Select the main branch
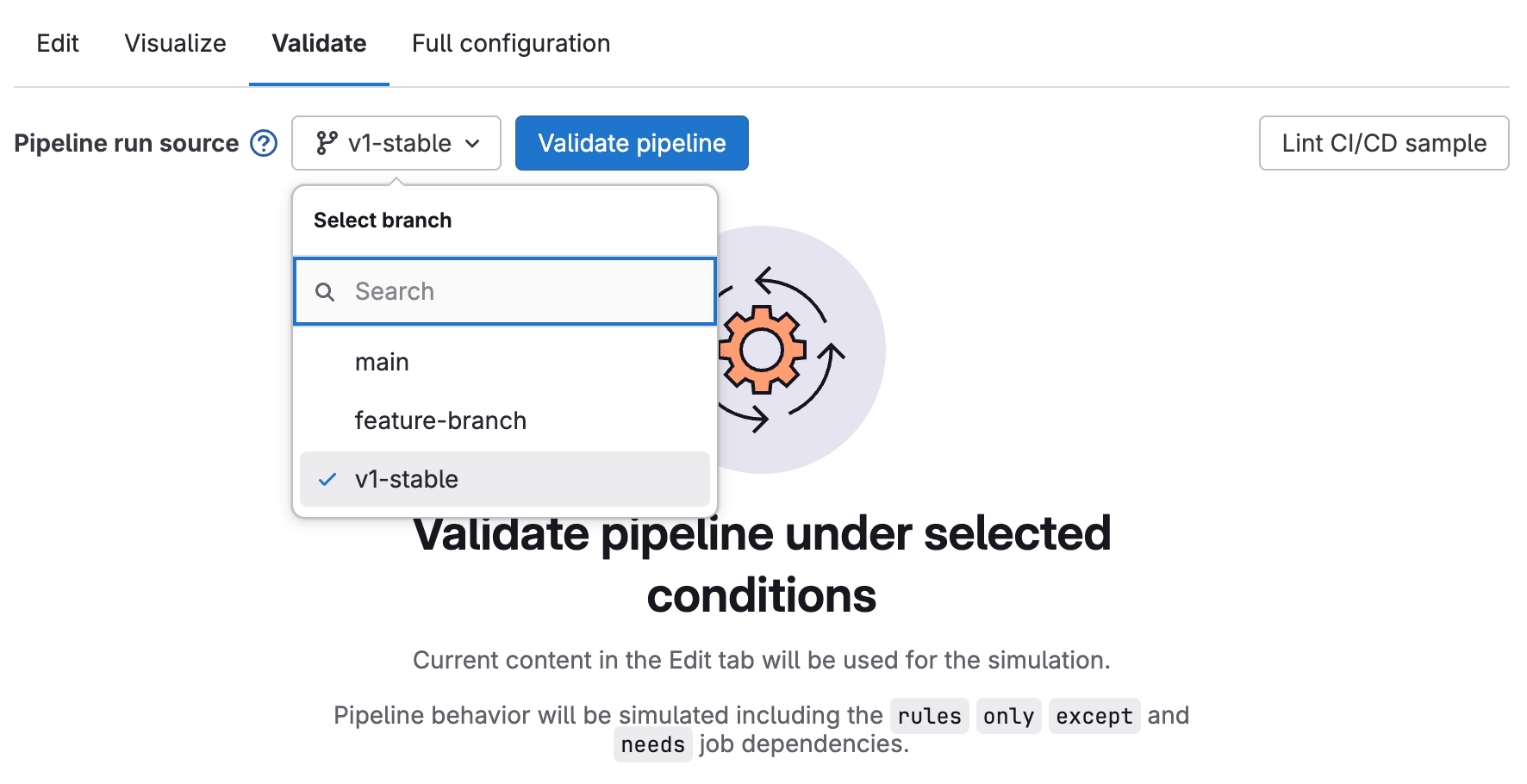Screen dimensions: 1527x784 pyautogui.click(x=382, y=362)
